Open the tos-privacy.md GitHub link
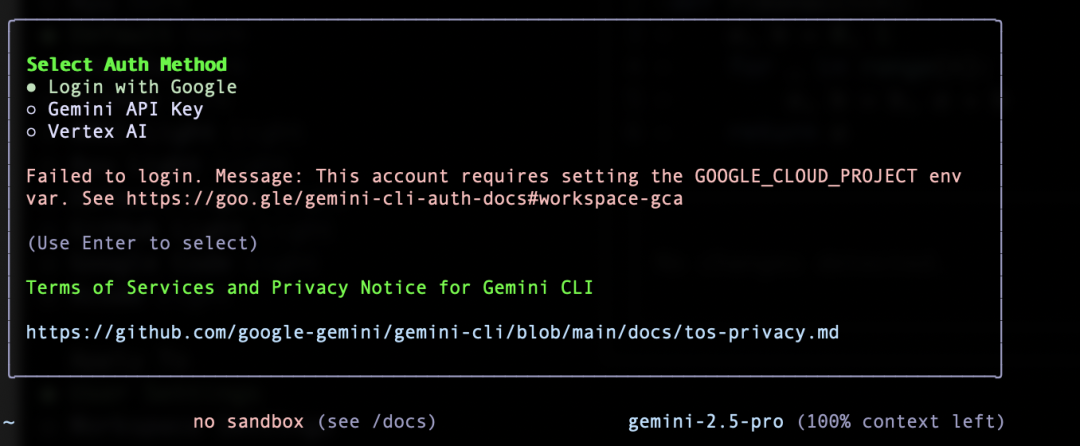 [x=433, y=333]
